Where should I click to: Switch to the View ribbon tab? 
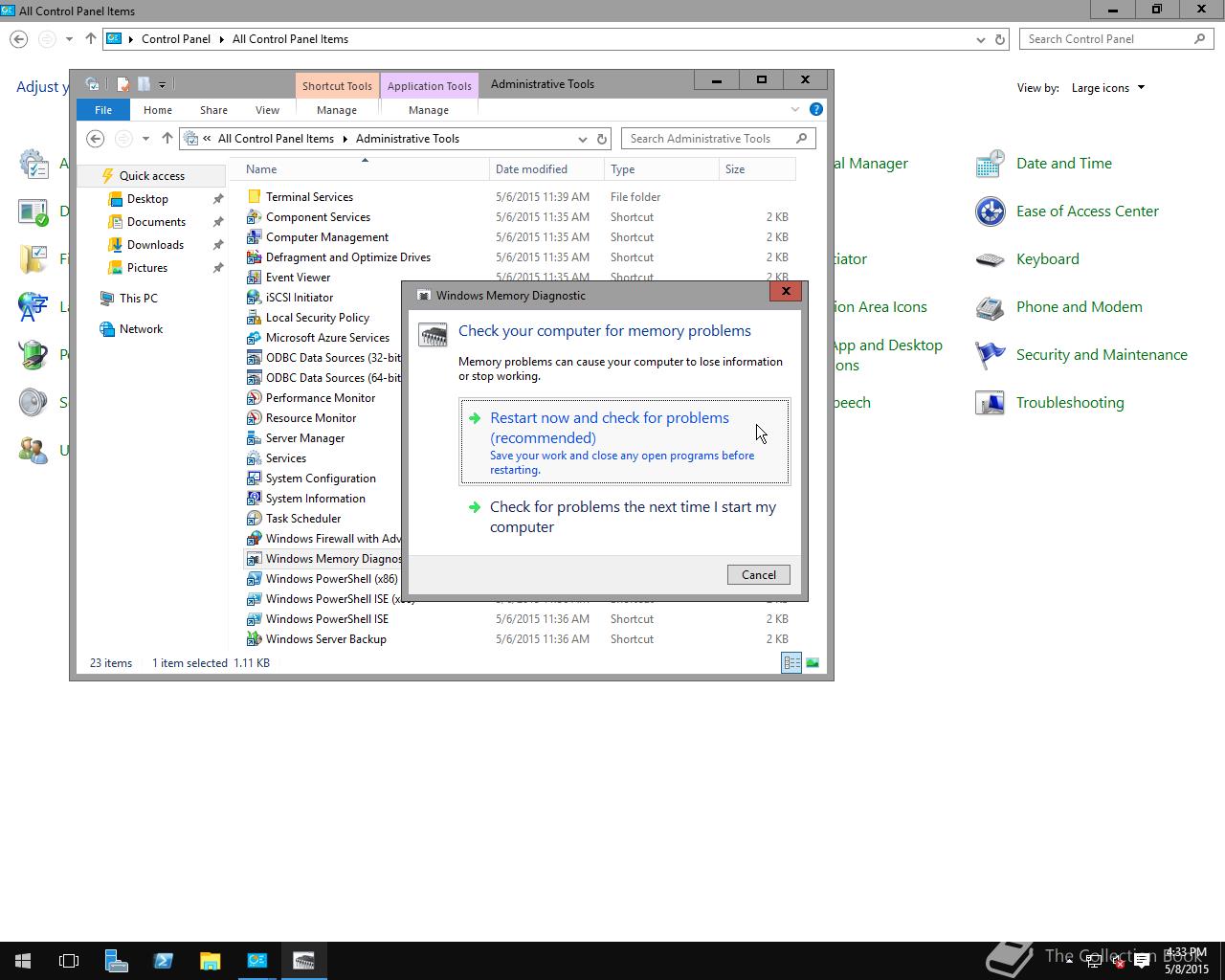267,110
